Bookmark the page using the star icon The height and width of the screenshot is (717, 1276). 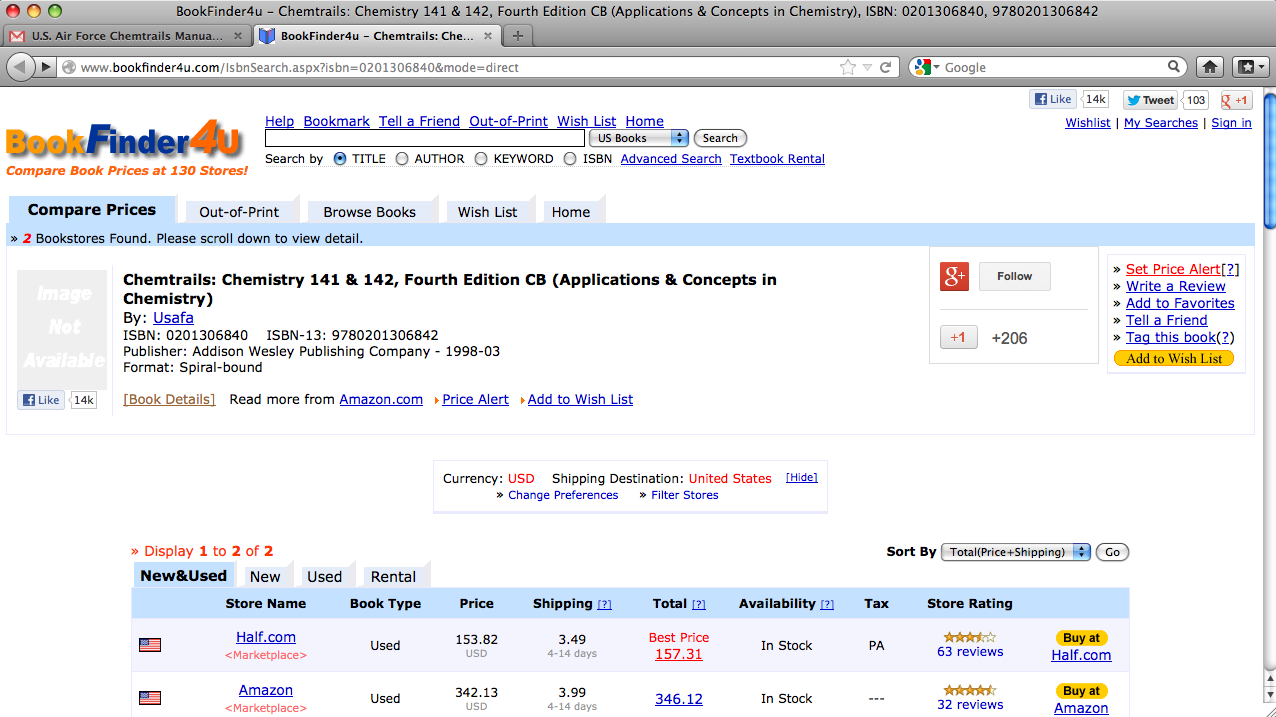pyautogui.click(x=848, y=67)
